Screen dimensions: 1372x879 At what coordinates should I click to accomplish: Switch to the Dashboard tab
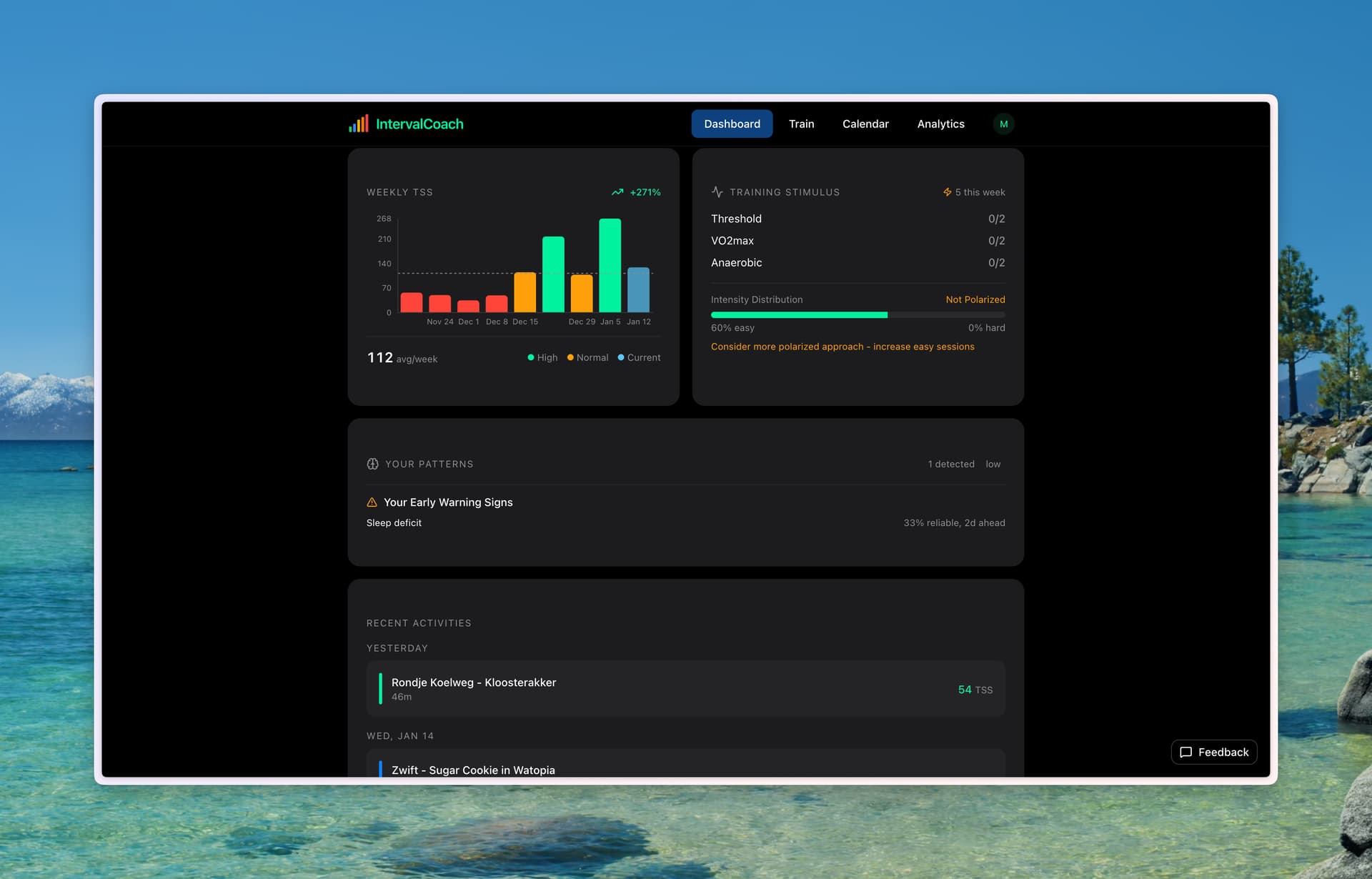pyautogui.click(x=732, y=124)
